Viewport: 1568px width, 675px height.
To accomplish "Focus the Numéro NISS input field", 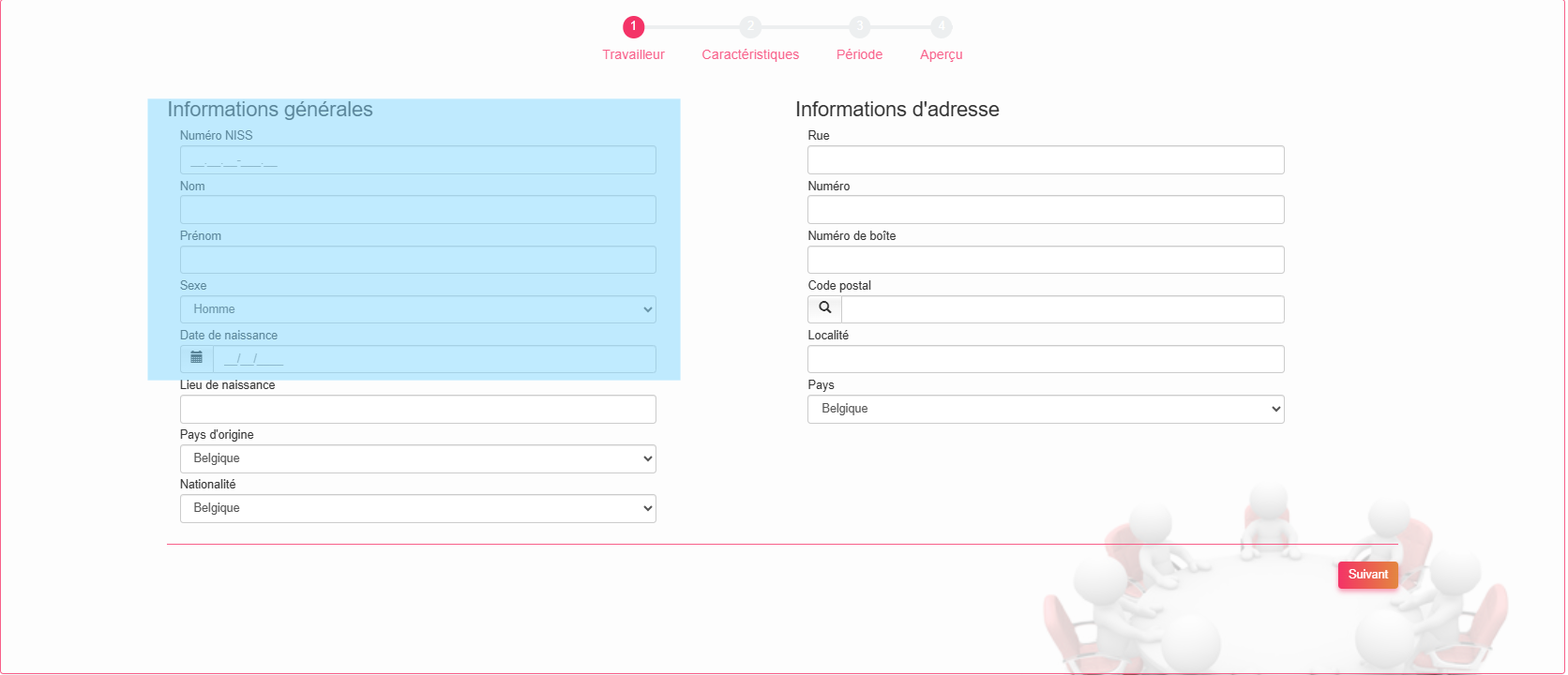I will pyautogui.click(x=417, y=160).
